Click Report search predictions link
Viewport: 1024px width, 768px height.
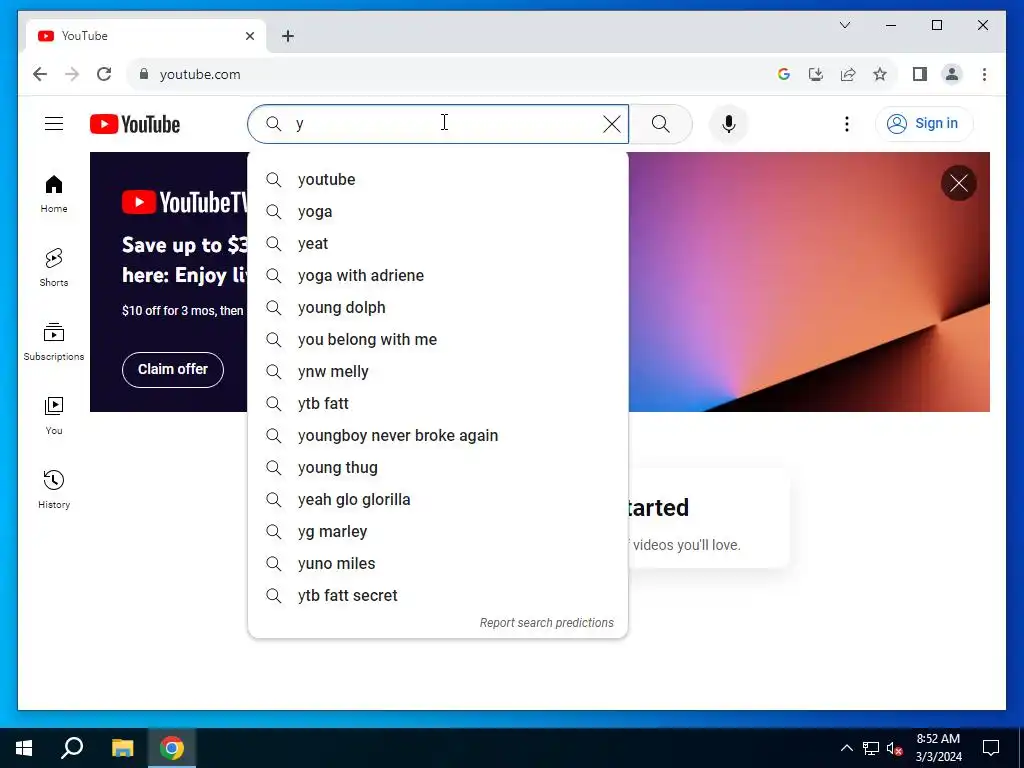[x=547, y=623]
